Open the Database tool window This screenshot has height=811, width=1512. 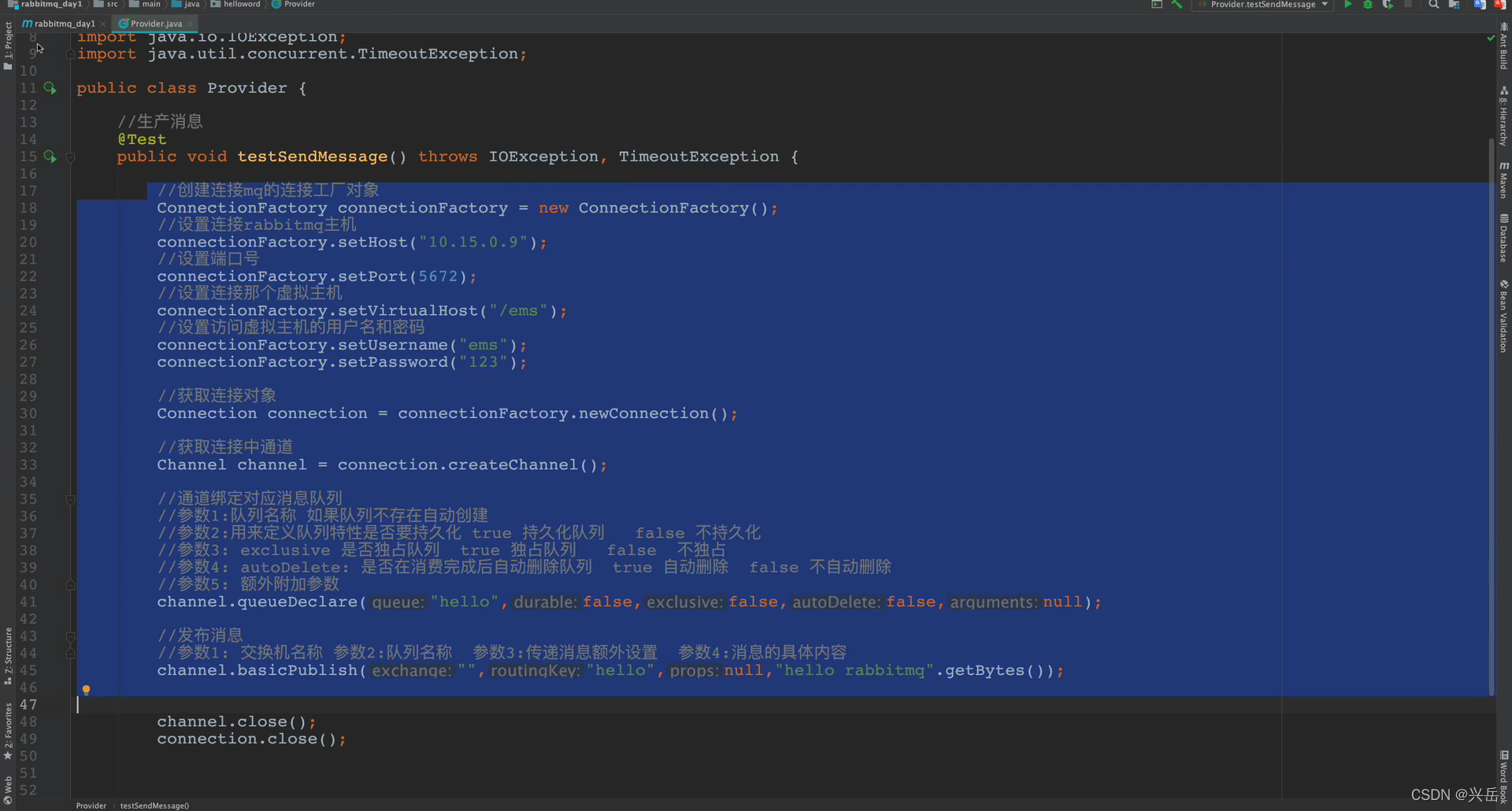(1503, 238)
